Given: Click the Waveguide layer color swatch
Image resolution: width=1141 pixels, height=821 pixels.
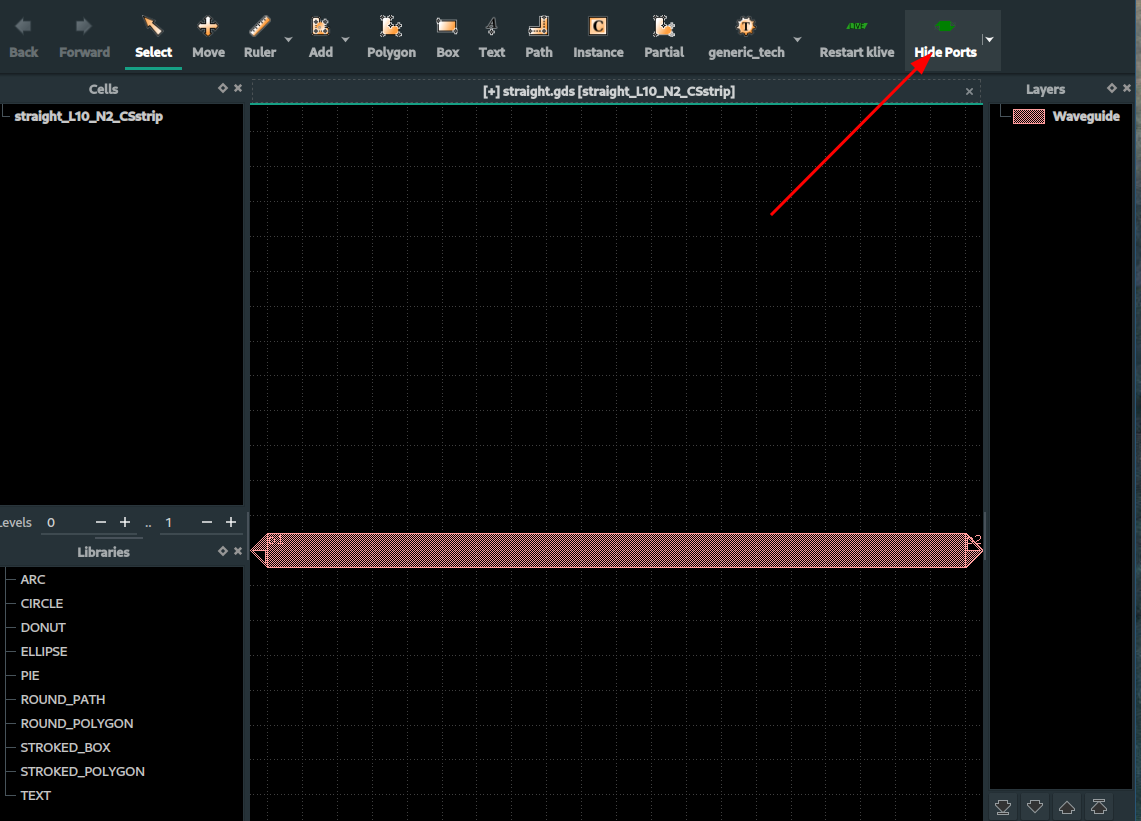Looking at the screenshot, I should pos(1028,116).
